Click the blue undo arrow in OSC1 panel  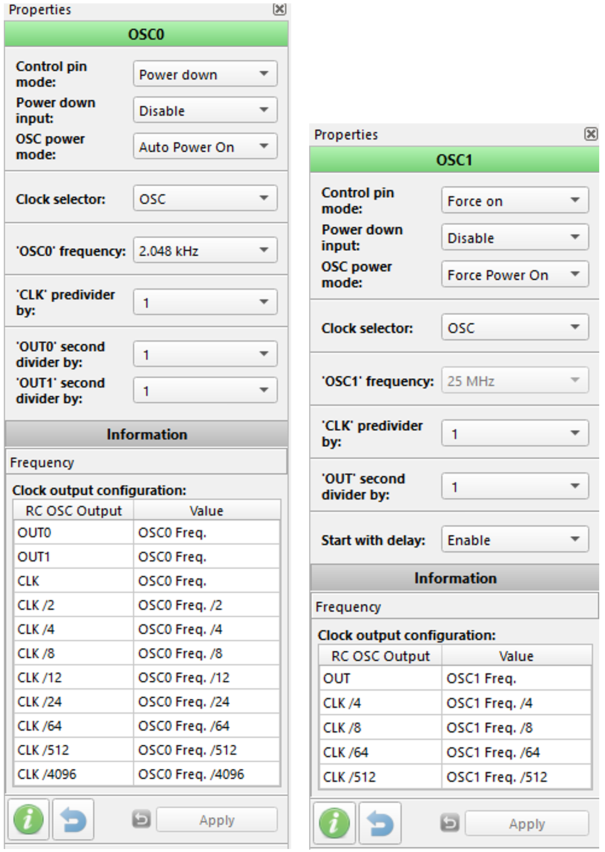coord(380,823)
